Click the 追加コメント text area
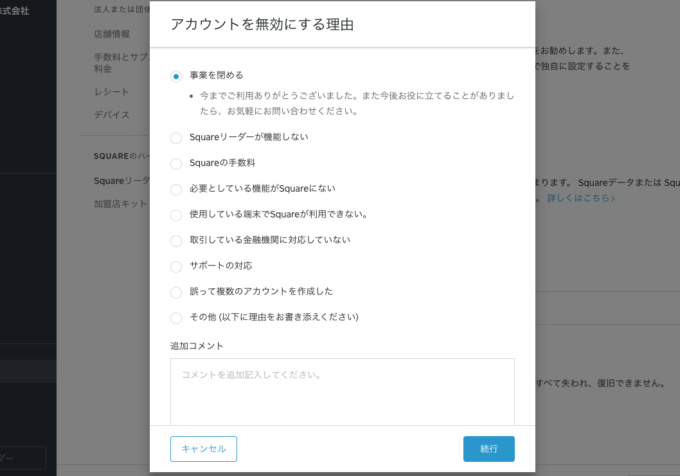The width and height of the screenshot is (680, 476). click(342, 390)
